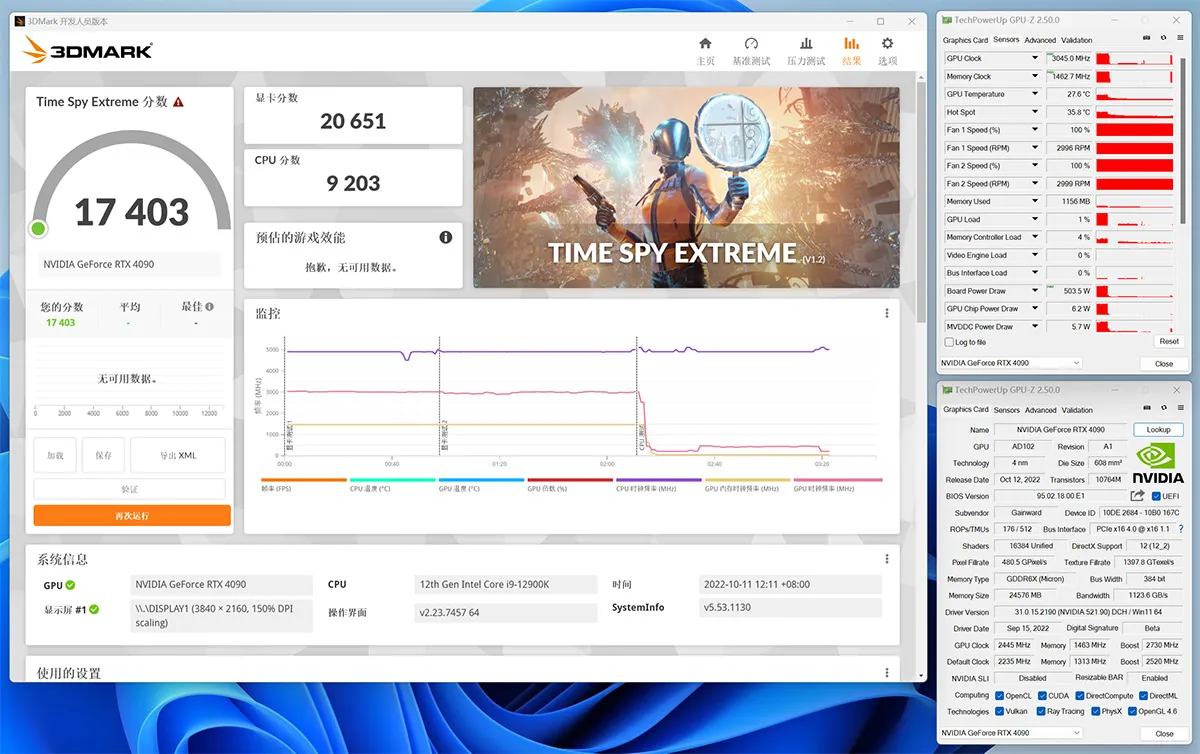This screenshot has height=754, width=1200.
Task: Open the results (结果) bar chart icon
Action: [851, 44]
